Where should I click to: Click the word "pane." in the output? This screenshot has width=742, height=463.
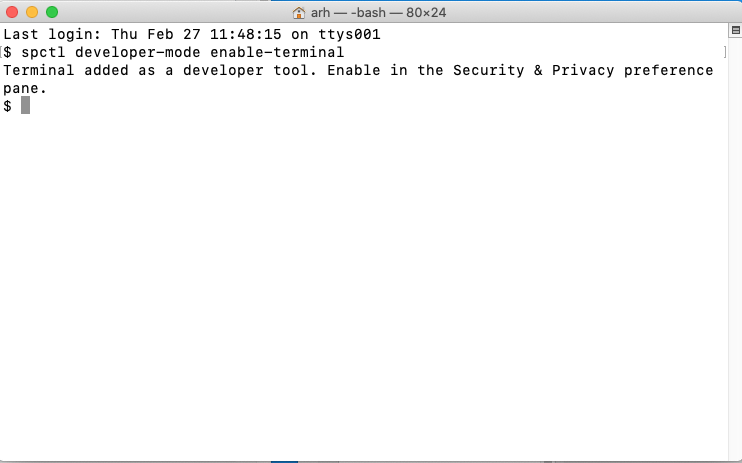(25, 89)
